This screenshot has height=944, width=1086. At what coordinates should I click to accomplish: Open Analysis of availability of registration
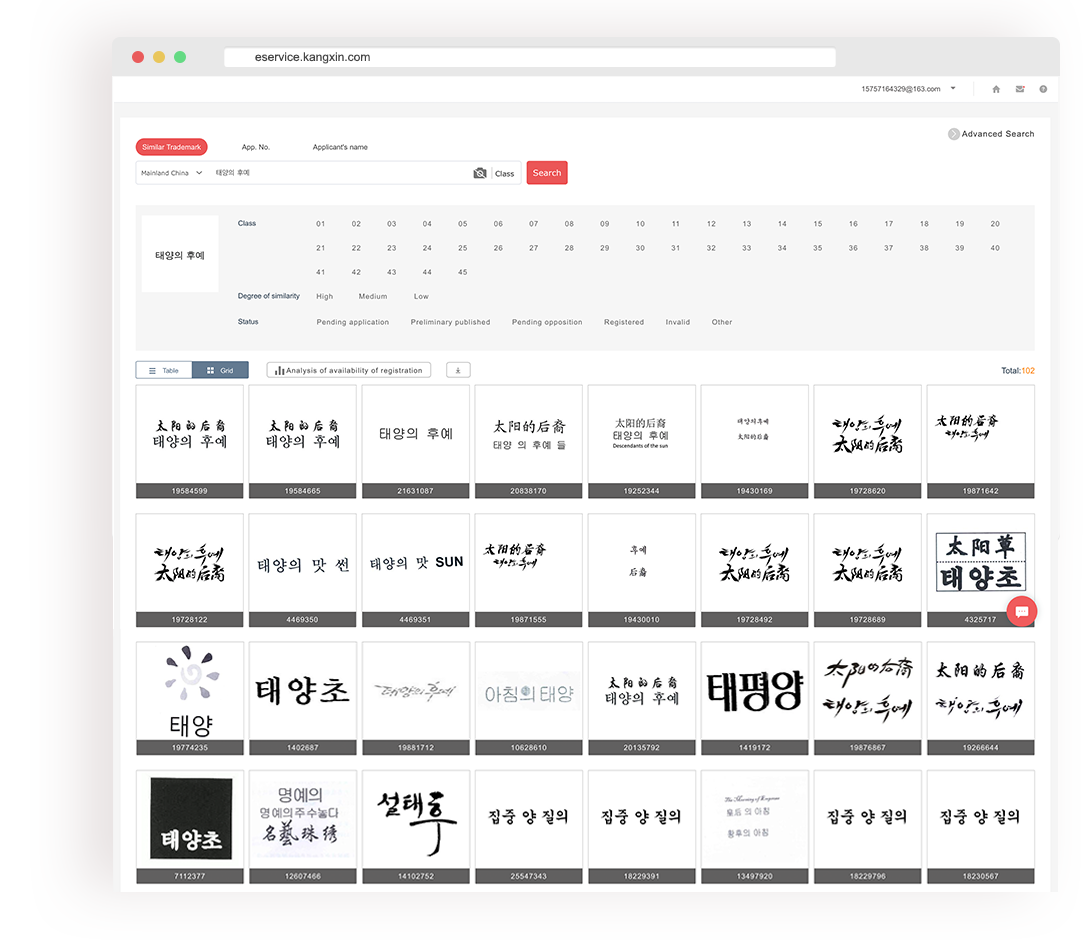[349, 370]
